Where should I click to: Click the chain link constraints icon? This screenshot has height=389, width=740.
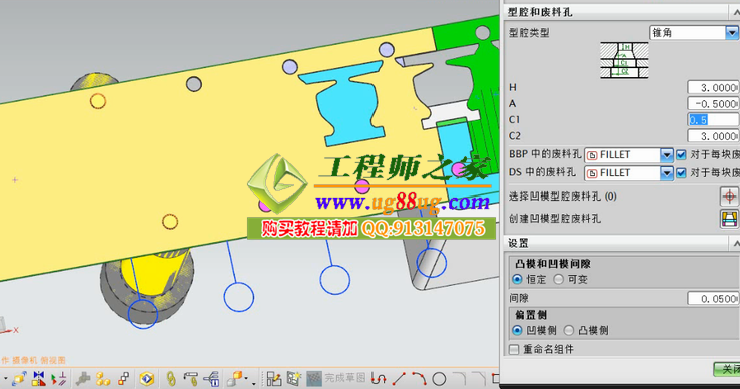coord(171,379)
